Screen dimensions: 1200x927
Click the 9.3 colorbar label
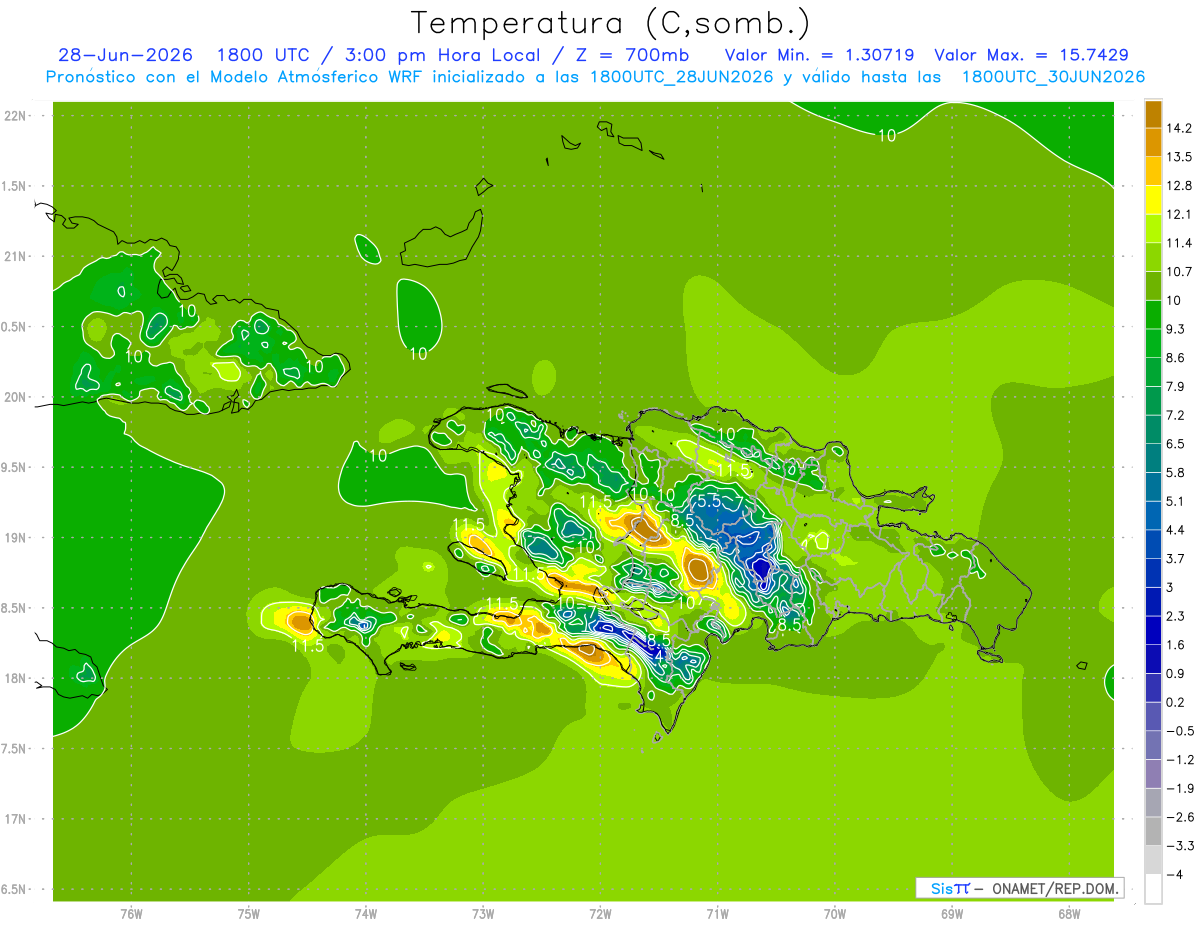1175,329
